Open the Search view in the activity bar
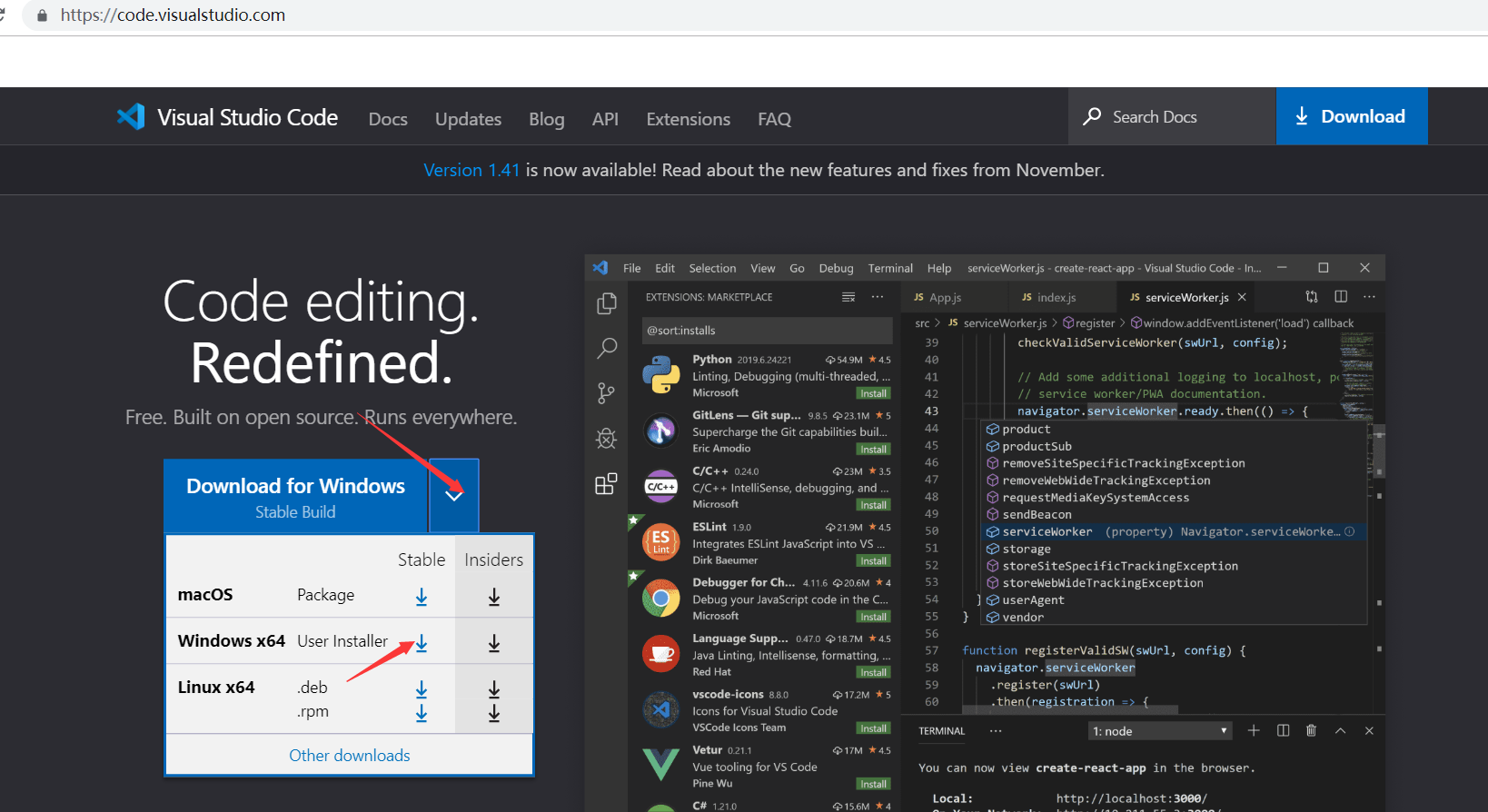This screenshot has width=1488, height=812. point(606,348)
